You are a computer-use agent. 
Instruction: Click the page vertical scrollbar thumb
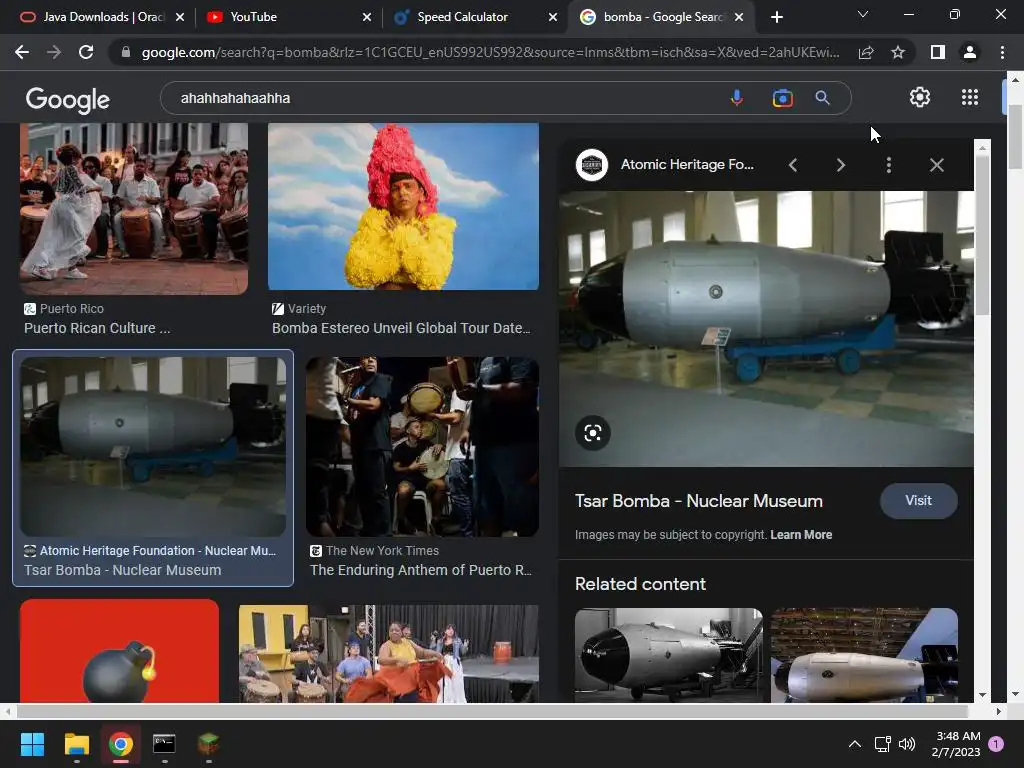coord(1015,136)
